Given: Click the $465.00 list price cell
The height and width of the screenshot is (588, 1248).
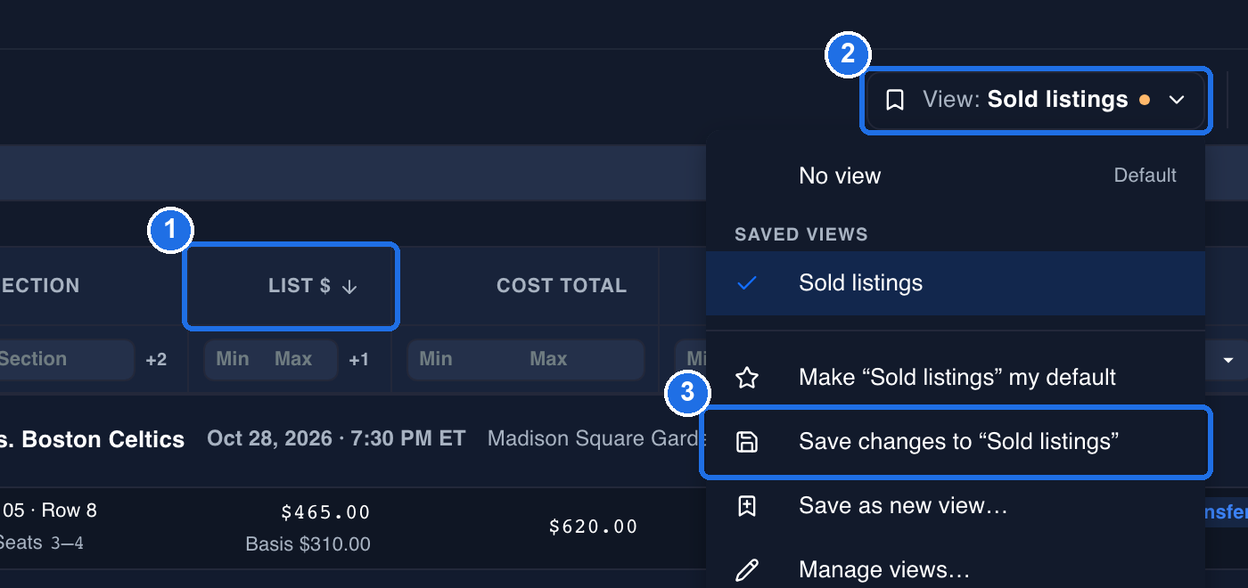Looking at the screenshot, I should [x=325, y=513].
